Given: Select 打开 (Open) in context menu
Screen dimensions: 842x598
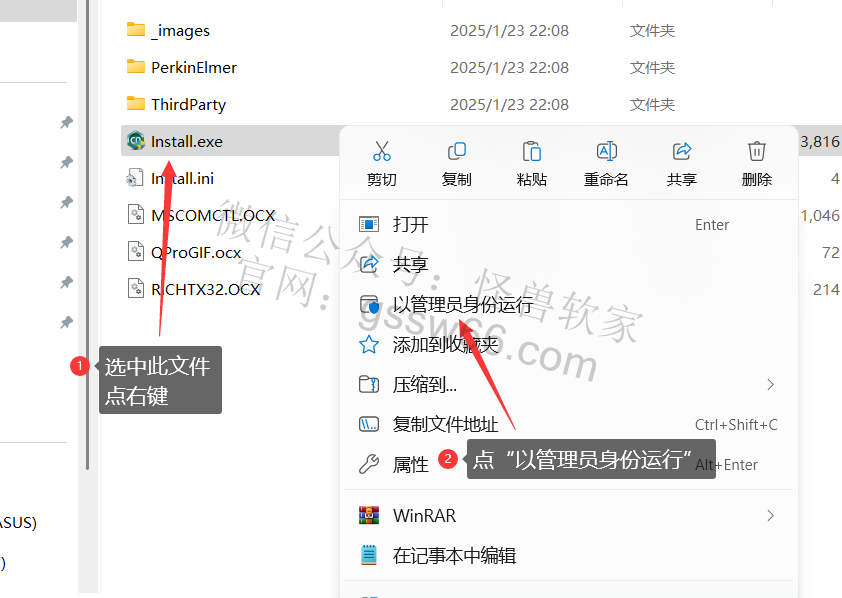Looking at the screenshot, I should pyautogui.click(x=569, y=224).
